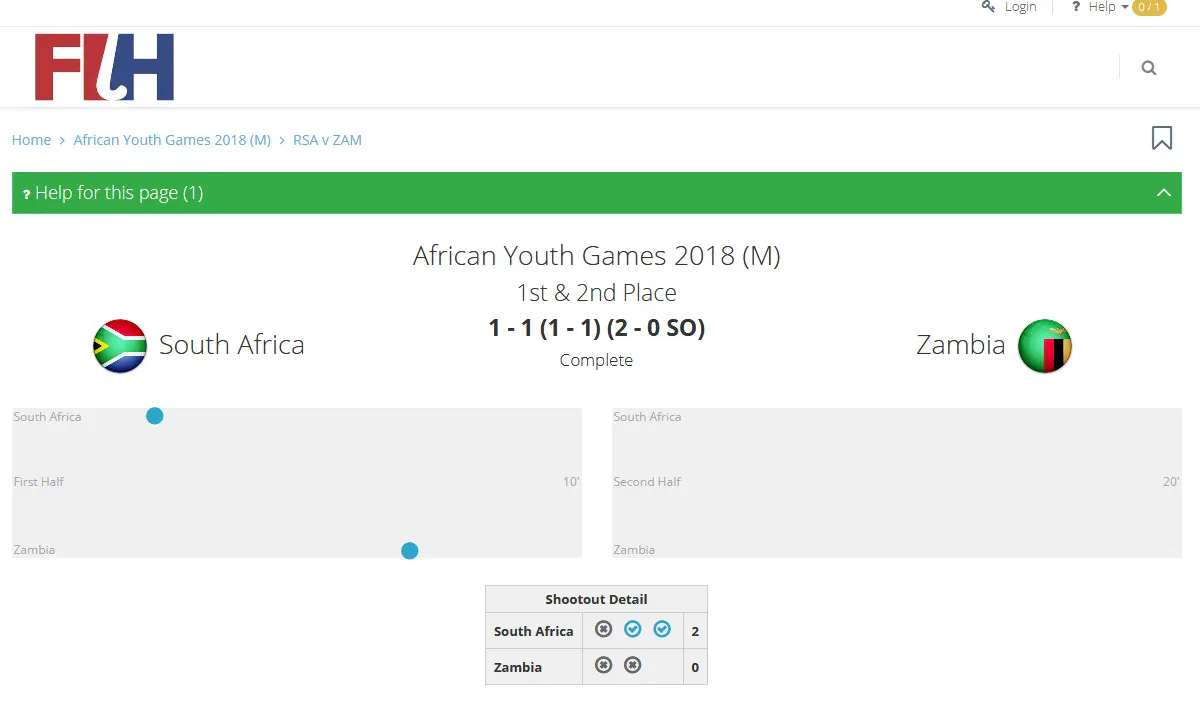1200x701 pixels.
Task: Click the FIH logo
Action: [104, 67]
